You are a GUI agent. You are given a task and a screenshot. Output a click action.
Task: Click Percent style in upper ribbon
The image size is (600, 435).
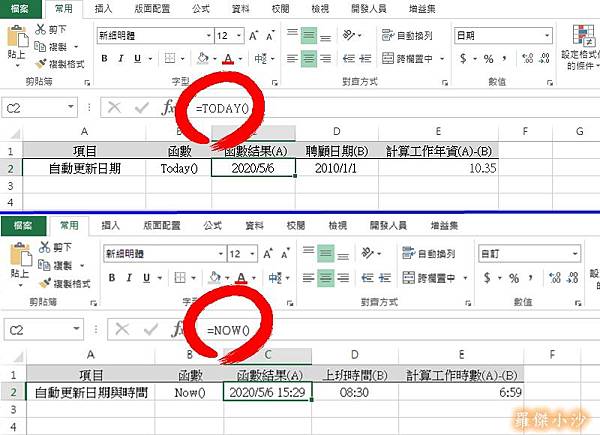tap(488, 59)
